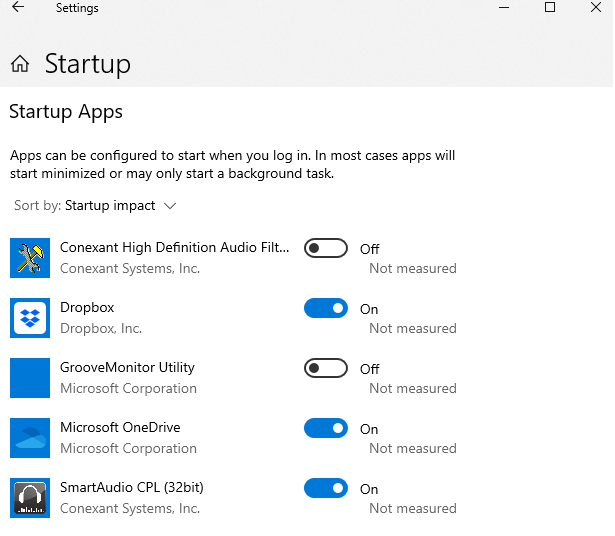The width and height of the screenshot is (615, 536).
Task: Enable Conexant High Definition Audio Filter startup
Action: 326,248
